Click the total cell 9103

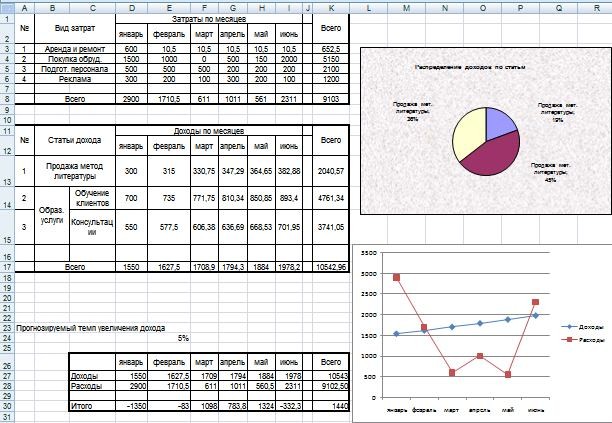331,99
